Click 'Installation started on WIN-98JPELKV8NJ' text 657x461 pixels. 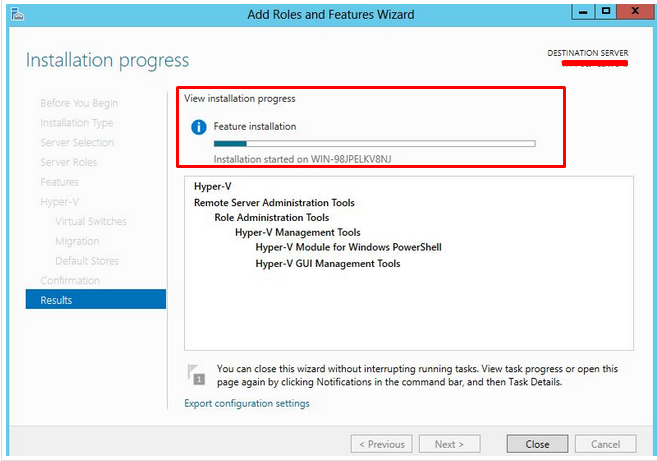303,159
